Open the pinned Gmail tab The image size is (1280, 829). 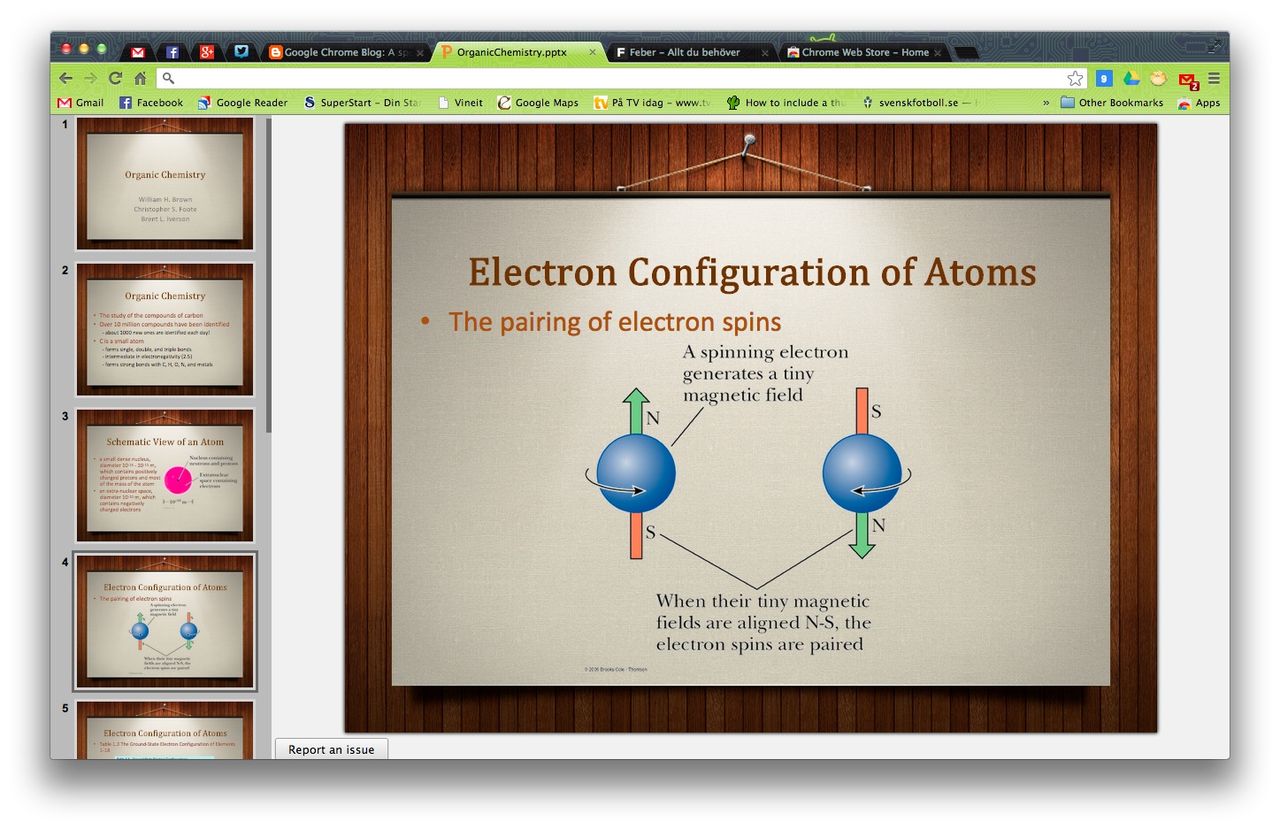pos(138,52)
